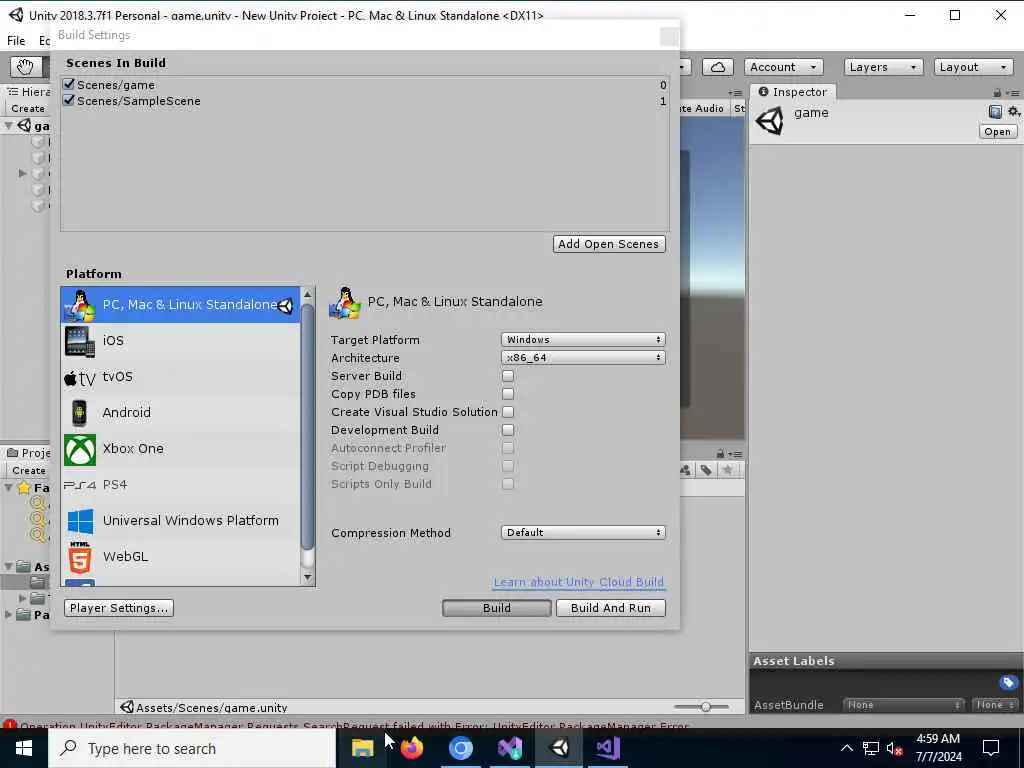Open the Inspector gear settings icon
1024x768 pixels.
coord(1013,112)
